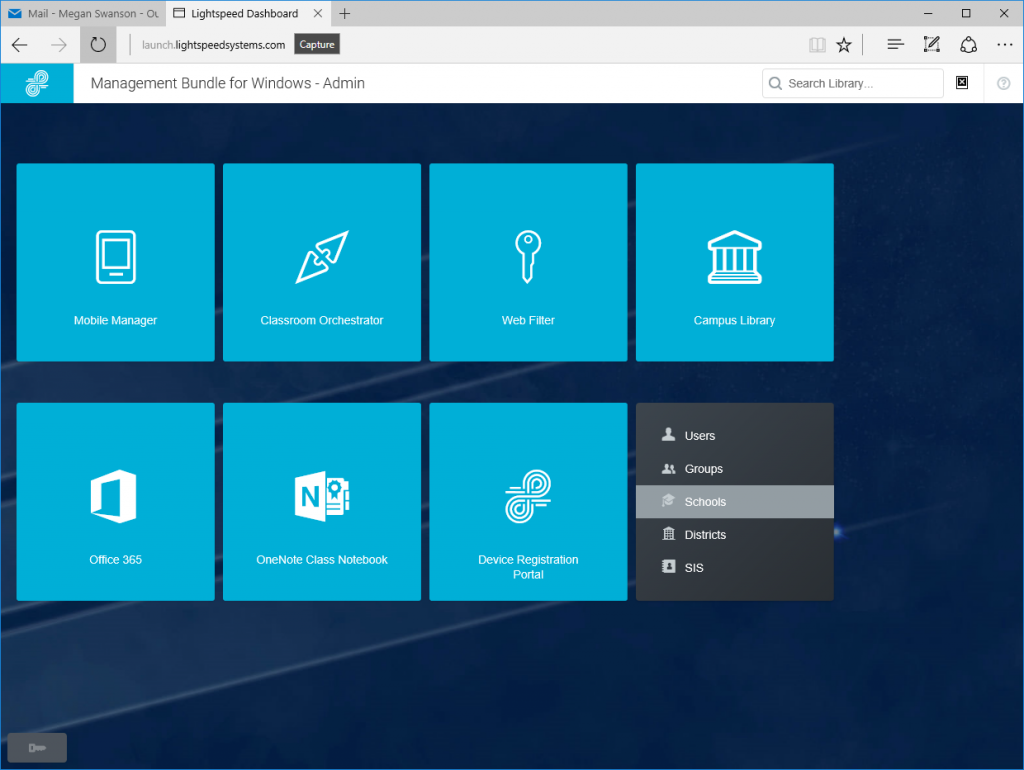Toggle Reading view book icon
Viewport: 1024px width, 770px height.
pyautogui.click(x=817, y=44)
